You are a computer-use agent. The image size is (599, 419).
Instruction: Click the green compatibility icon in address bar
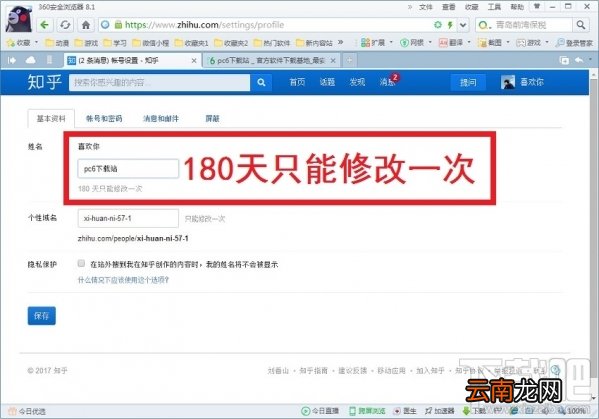coord(438,25)
